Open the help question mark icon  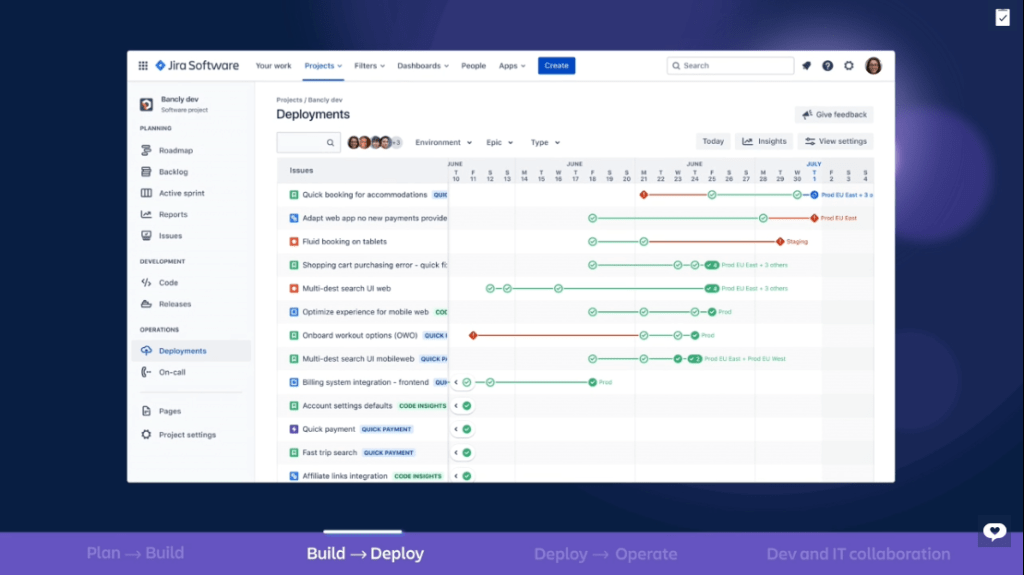point(828,66)
